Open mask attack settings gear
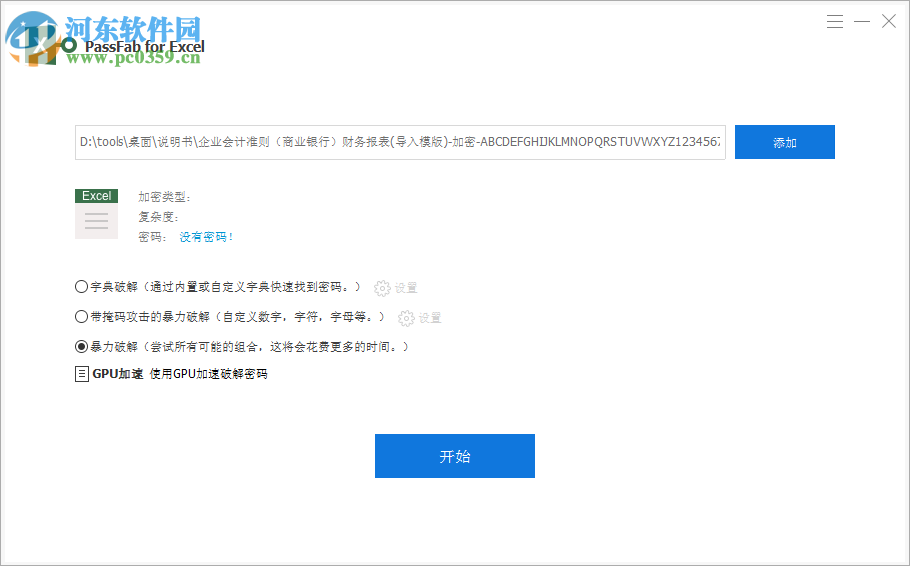 pyautogui.click(x=406, y=318)
